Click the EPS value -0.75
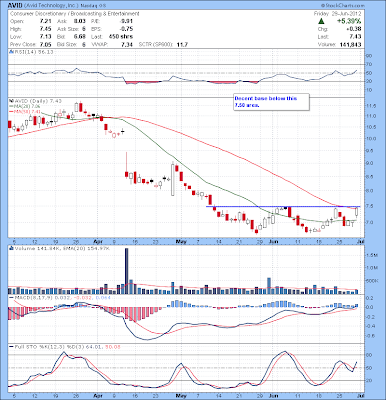Viewport: 386px width, 400px height. click(126, 29)
